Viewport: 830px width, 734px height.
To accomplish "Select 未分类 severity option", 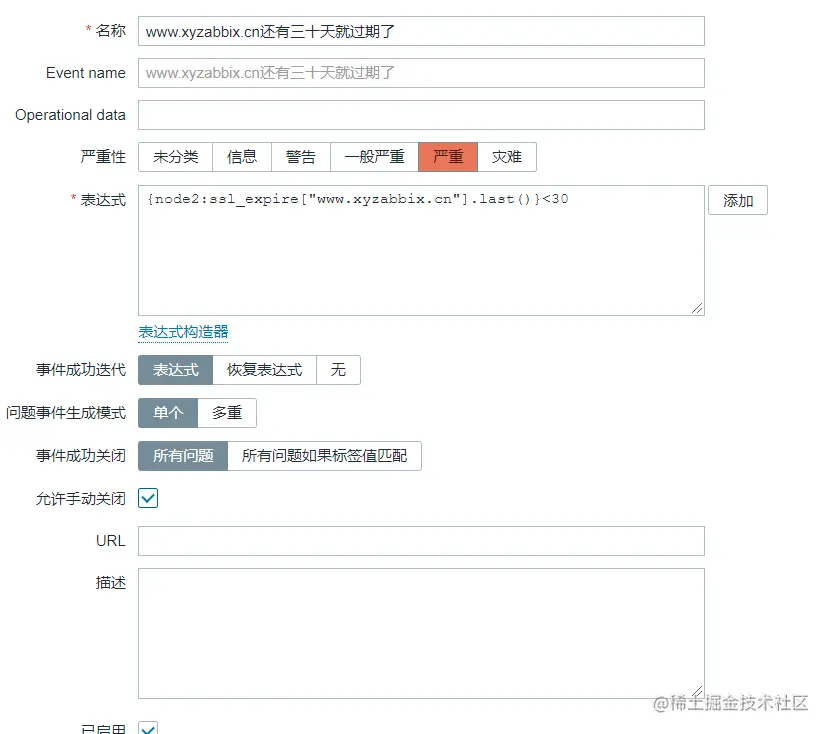I will [175, 157].
